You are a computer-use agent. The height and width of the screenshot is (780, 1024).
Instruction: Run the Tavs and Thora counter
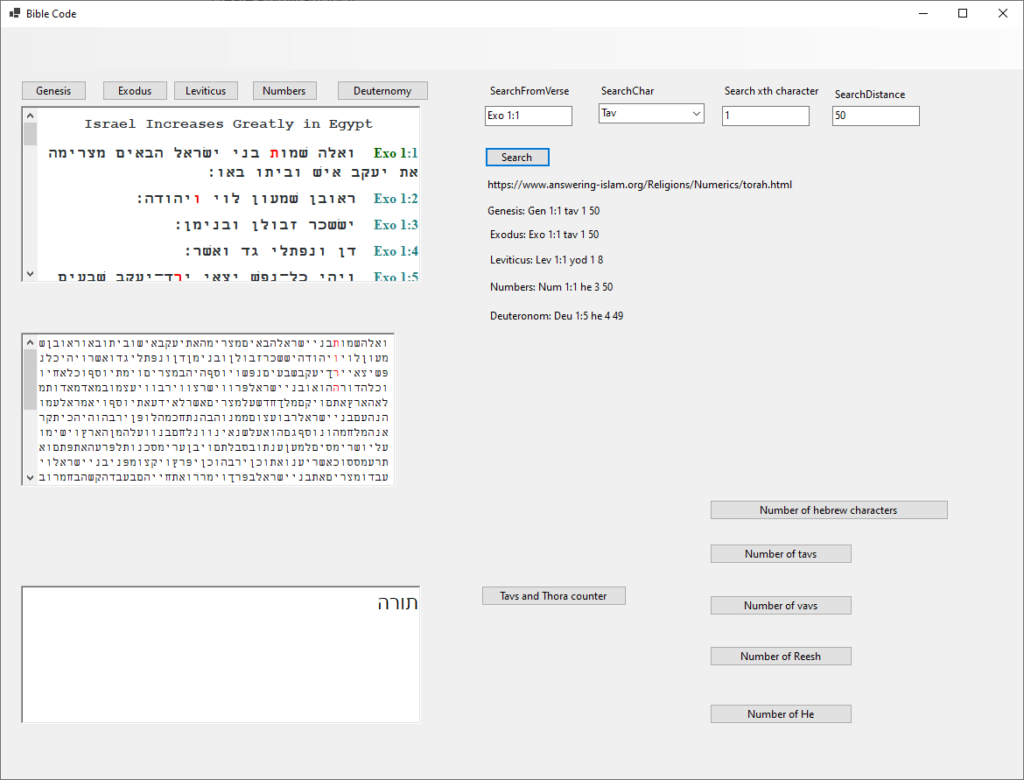(x=553, y=596)
